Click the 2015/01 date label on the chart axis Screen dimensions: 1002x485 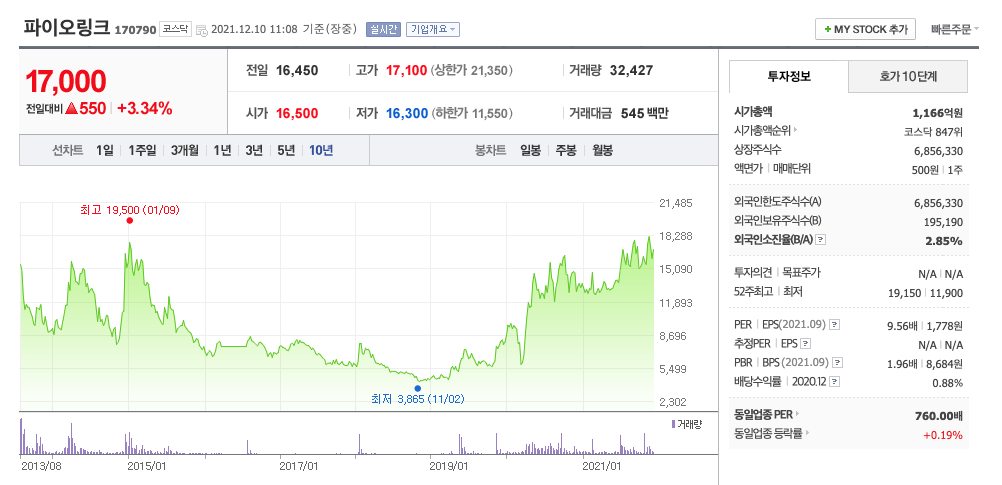coord(147,466)
